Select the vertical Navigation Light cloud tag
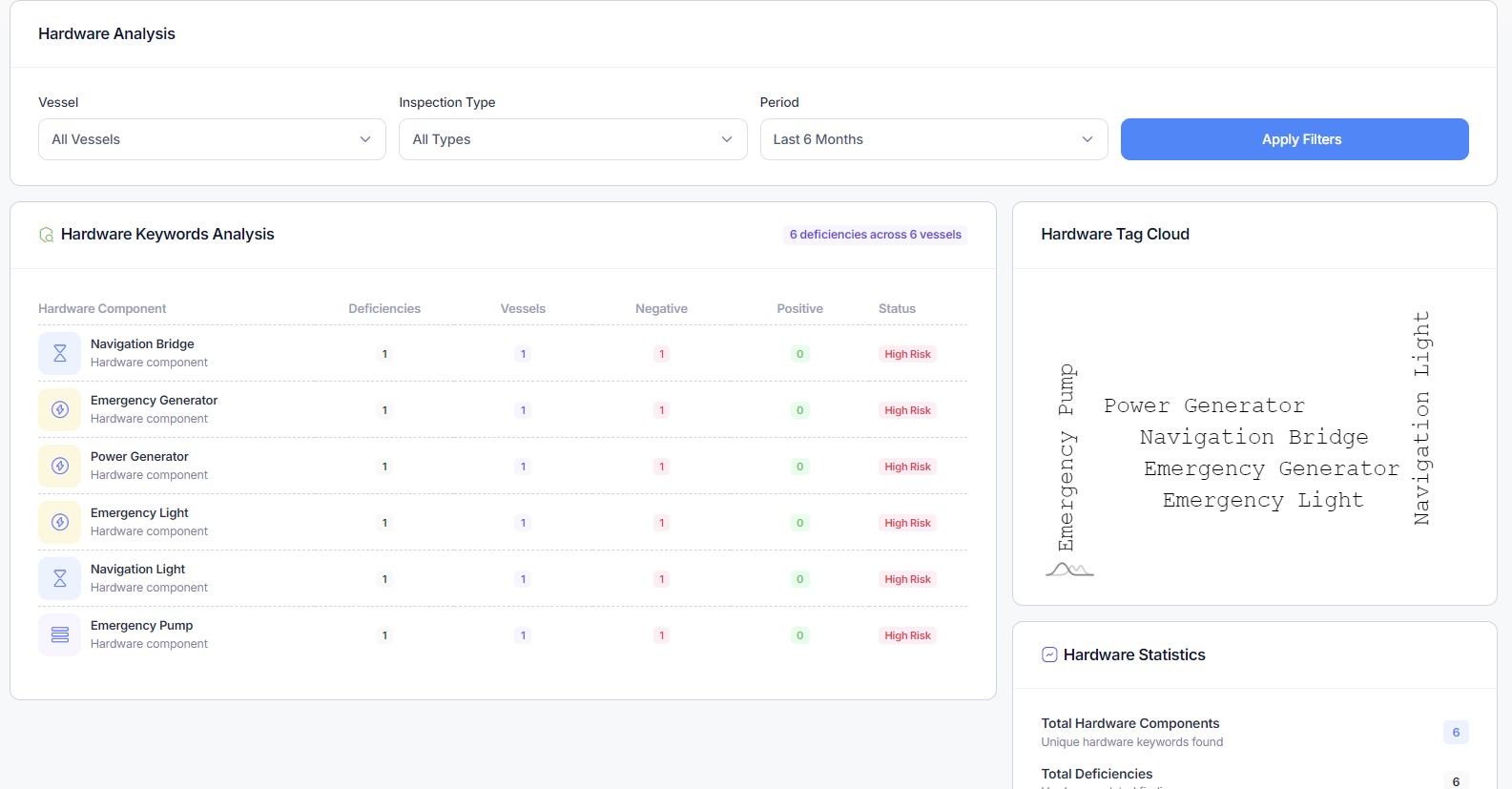This screenshot has height=789, width=1512. tap(1421, 418)
